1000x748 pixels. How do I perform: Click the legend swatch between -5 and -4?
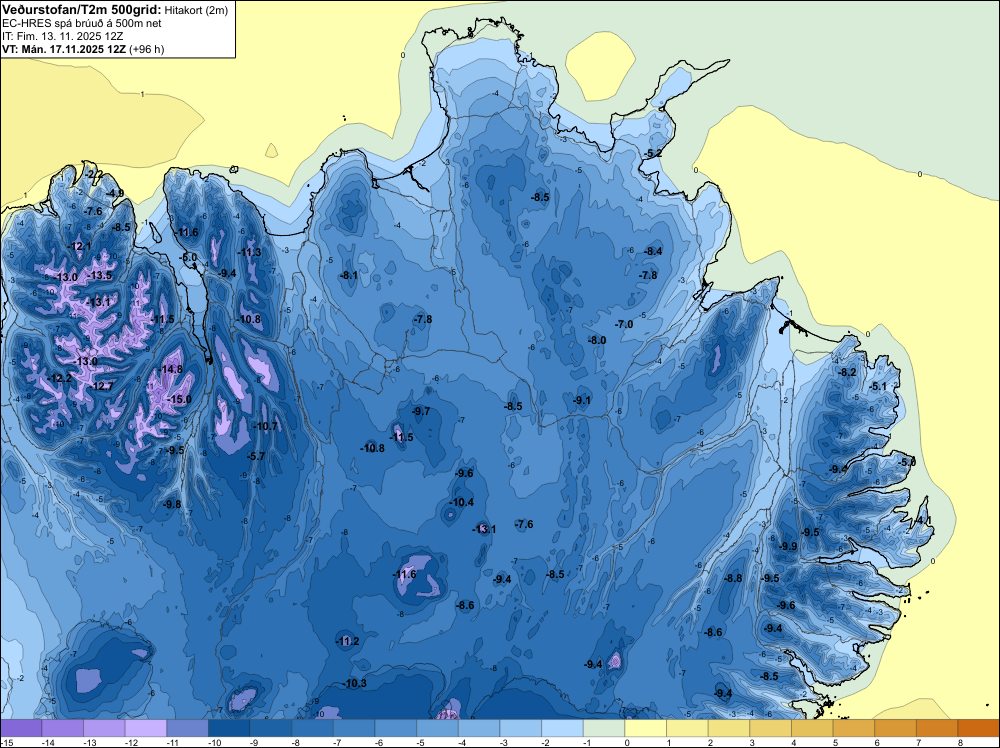click(438, 728)
